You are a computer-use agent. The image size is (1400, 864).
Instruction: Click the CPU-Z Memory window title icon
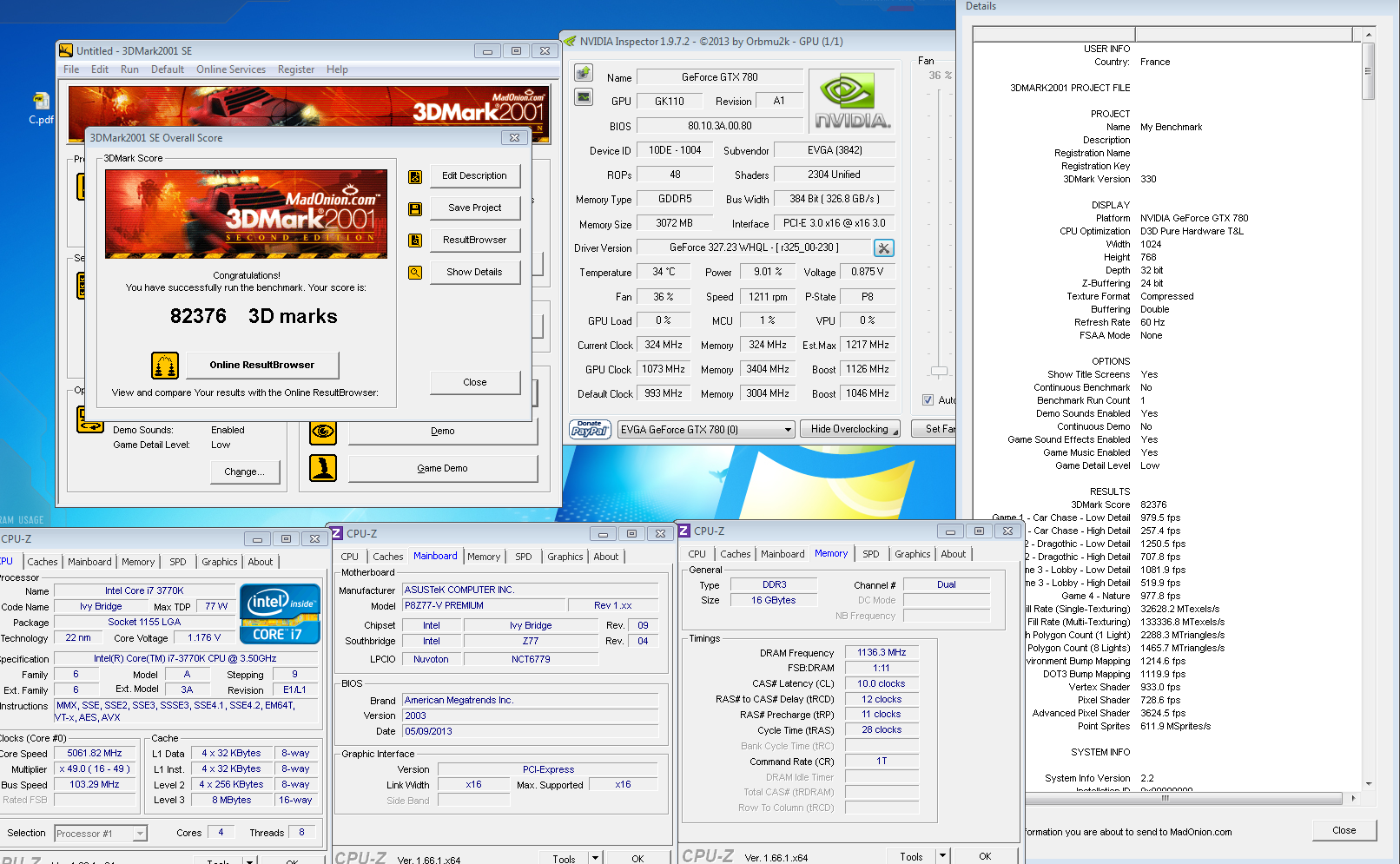click(x=684, y=531)
